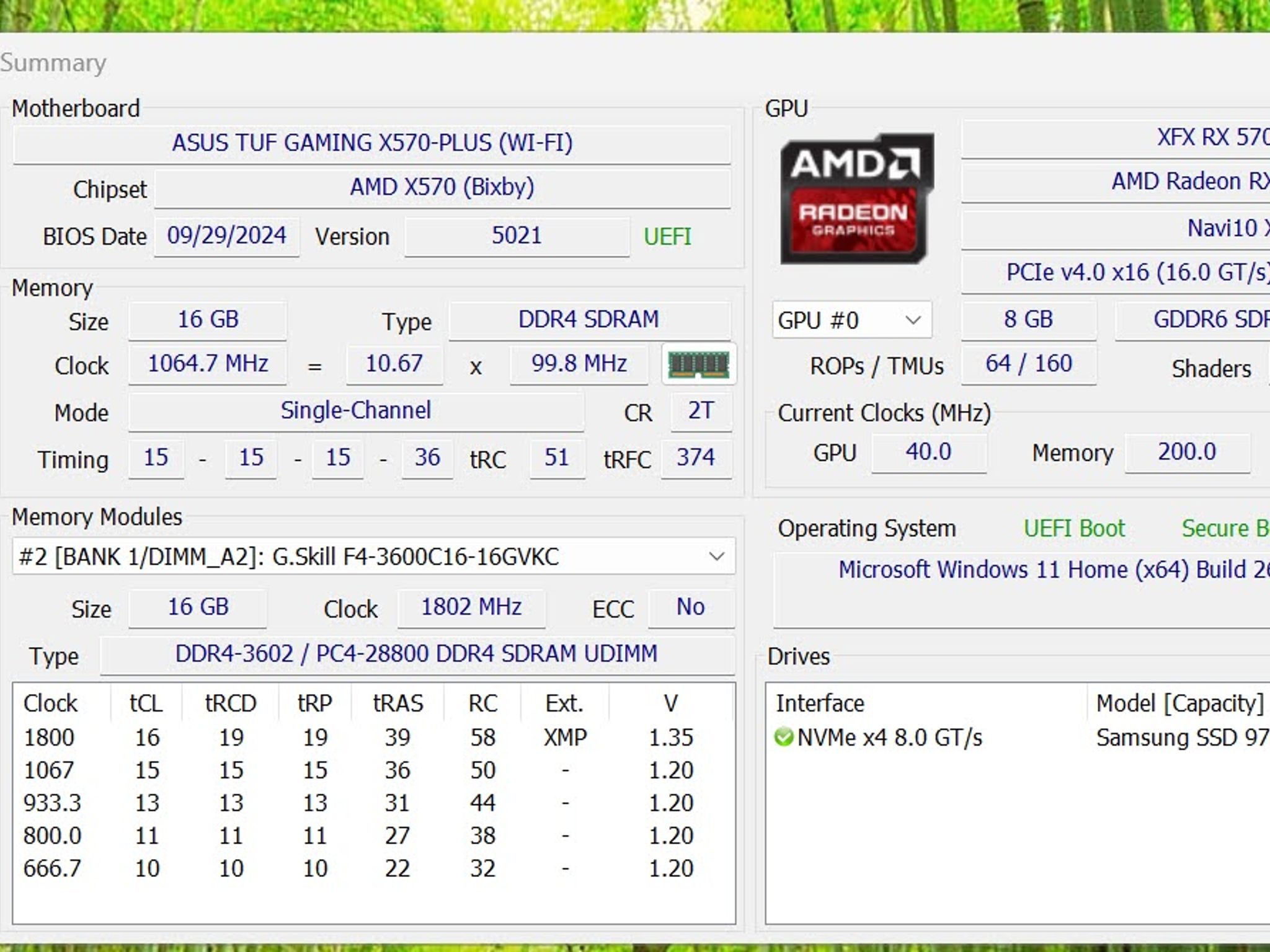Click the NVMe x4 8.0 GT/s drive entry
Screen dimensions: 1270x952
889,738
